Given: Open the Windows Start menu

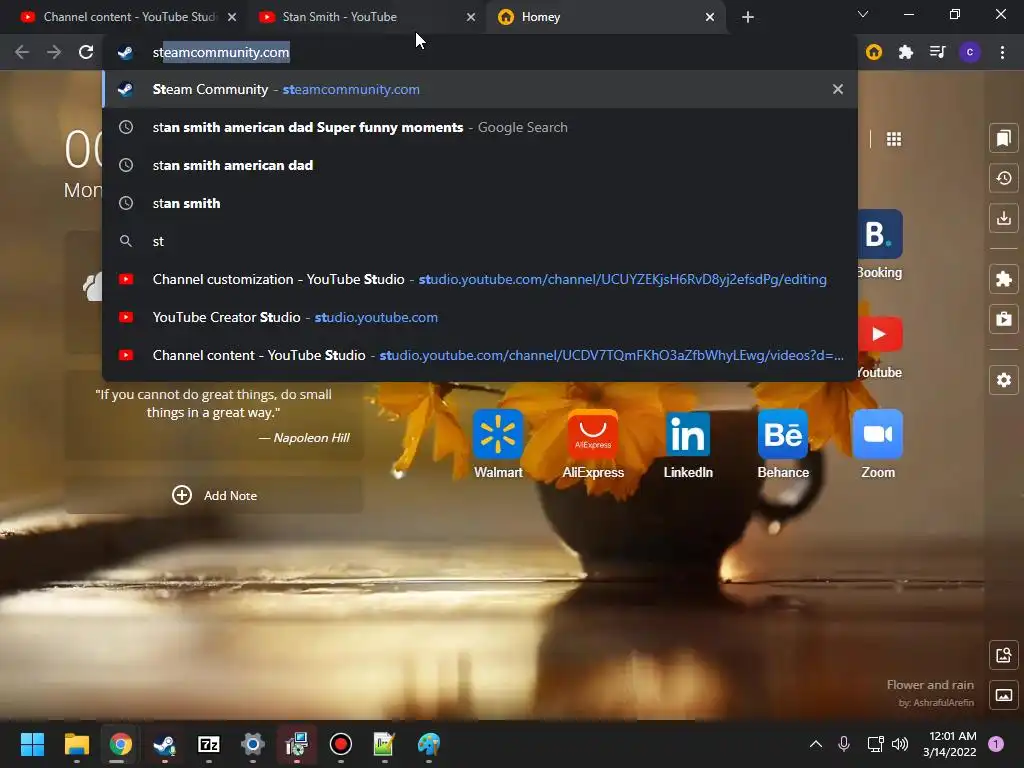Looking at the screenshot, I should point(32,744).
